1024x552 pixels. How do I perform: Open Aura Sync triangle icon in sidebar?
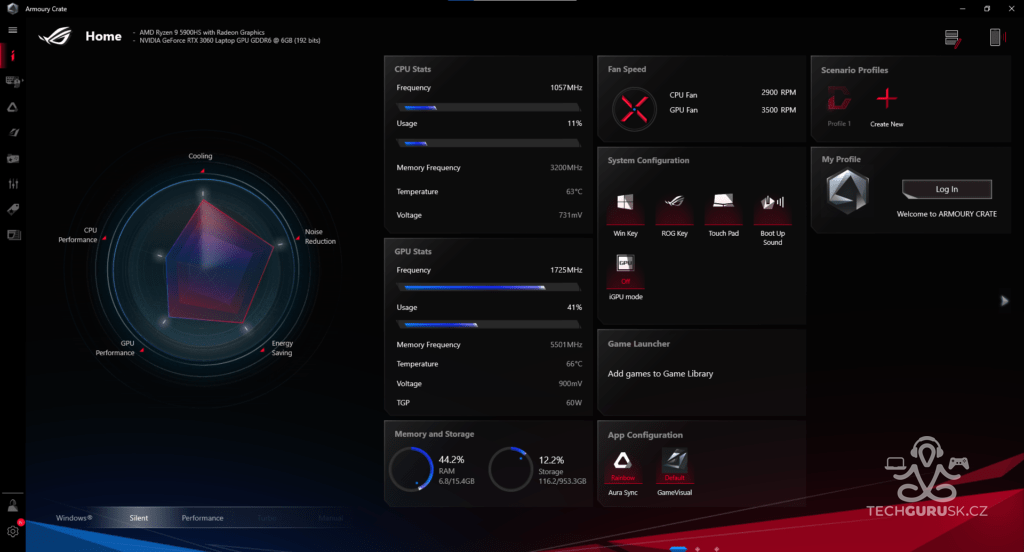[x=12, y=107]
